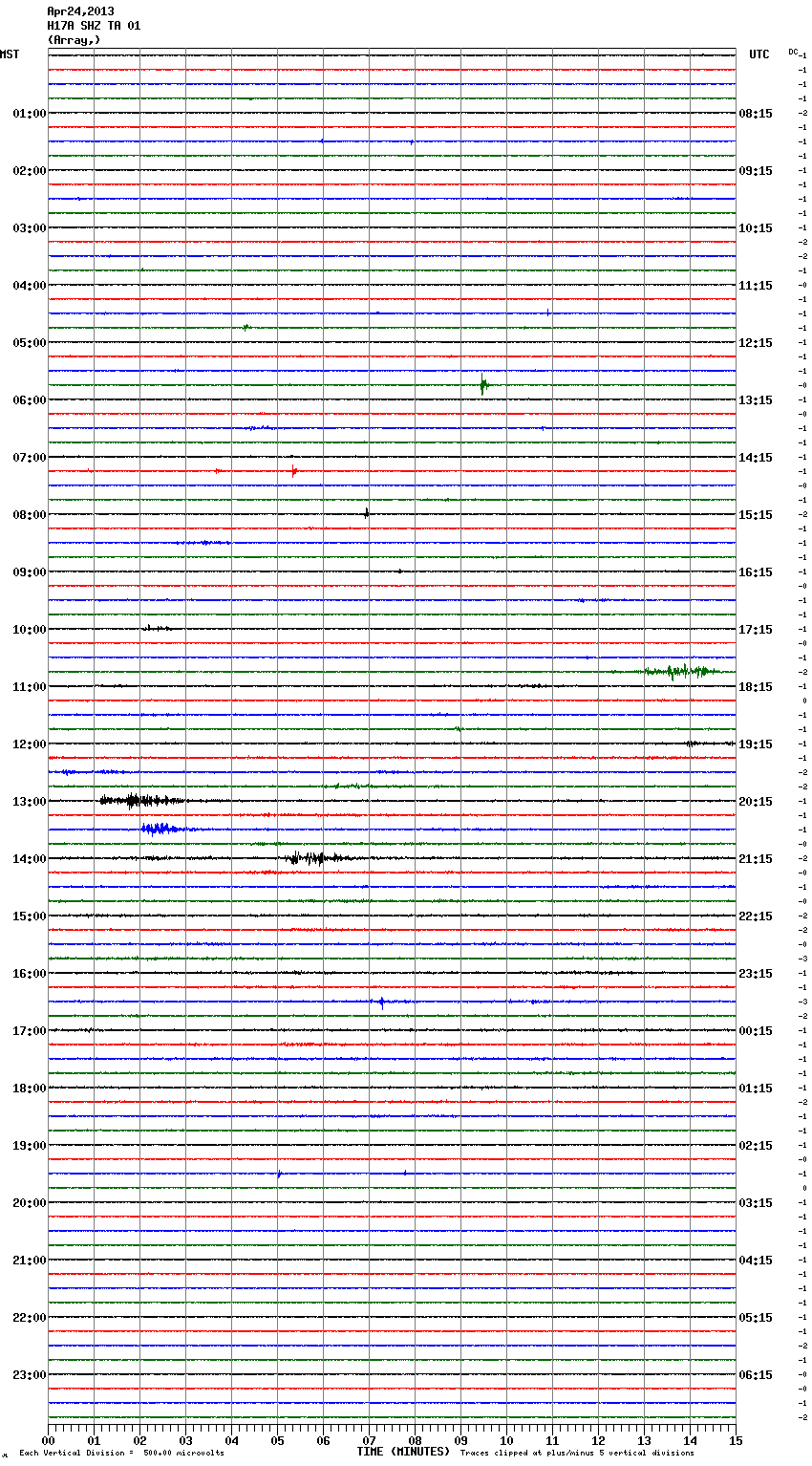Click the blue burst below the 13:00 trace
This screenshot has height=1466, width=812.
[x=160, y=829]
